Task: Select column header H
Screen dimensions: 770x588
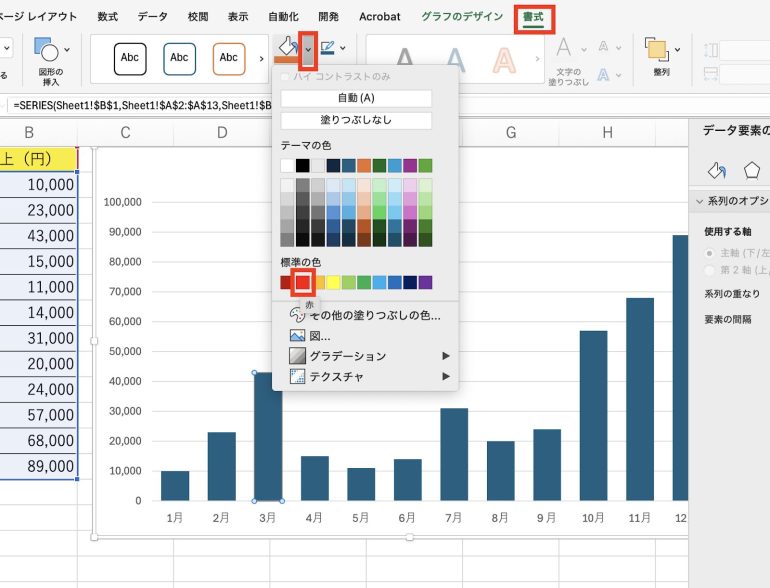Action: click(607, 133)
